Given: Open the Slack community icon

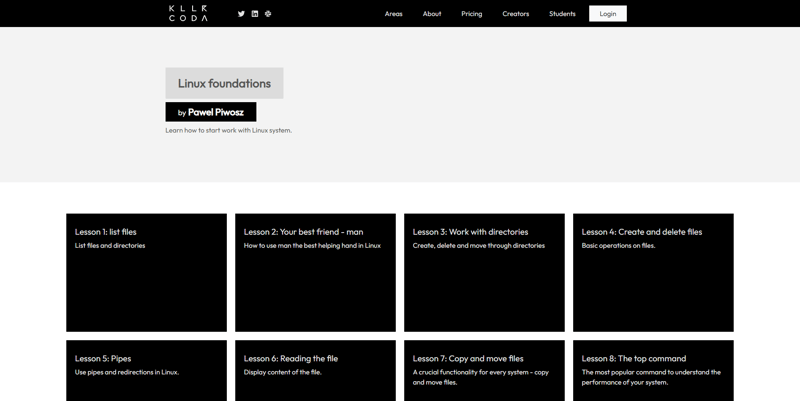Looking at the screenshot, I should click(268, 14).
